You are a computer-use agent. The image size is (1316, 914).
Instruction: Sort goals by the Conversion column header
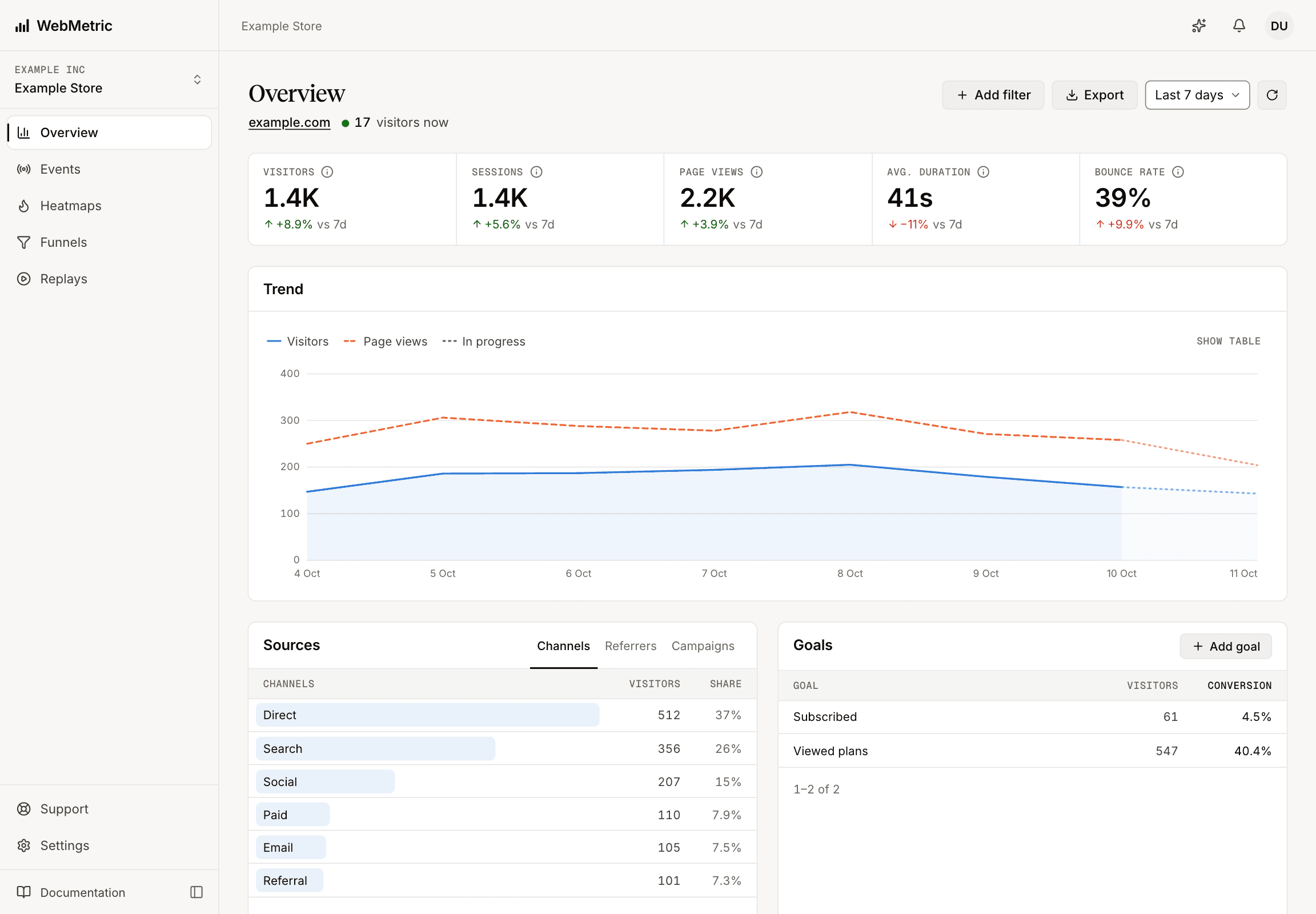click(x=1239, y=685)
